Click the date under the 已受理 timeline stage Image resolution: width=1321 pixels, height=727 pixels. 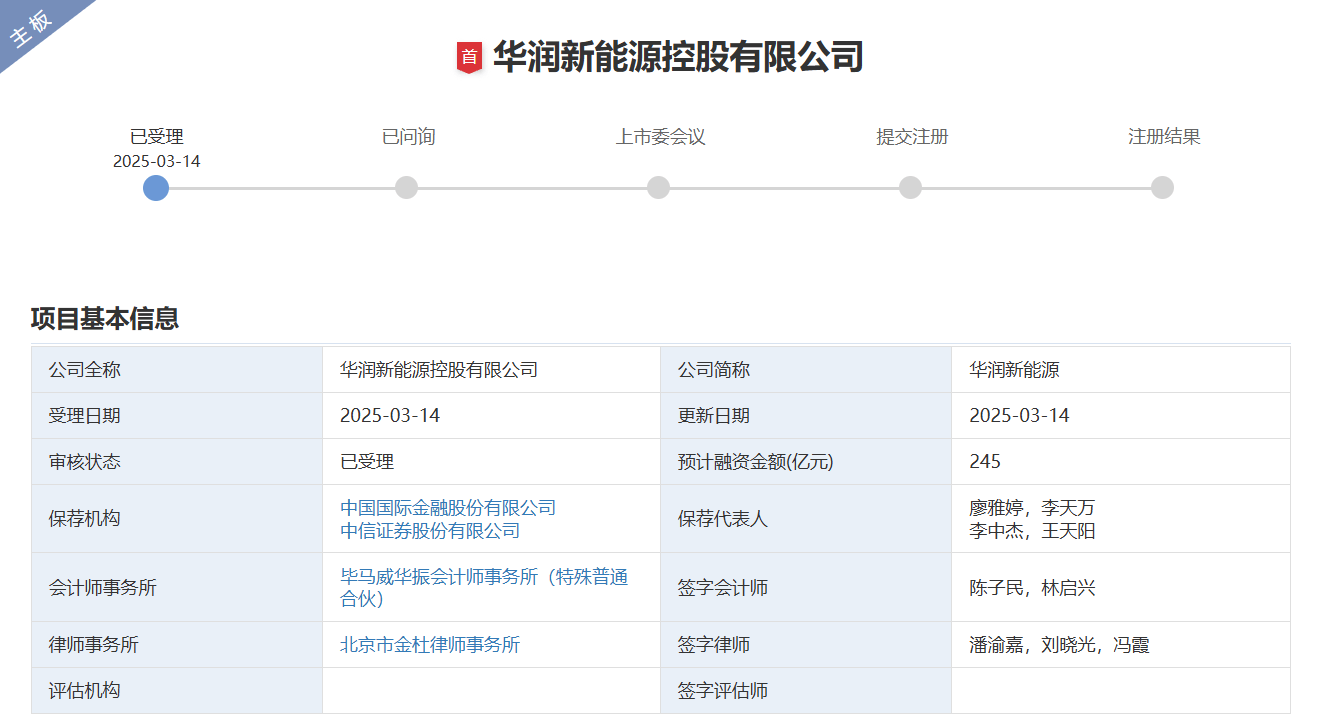pyautogui.click(x=157, y=161)
